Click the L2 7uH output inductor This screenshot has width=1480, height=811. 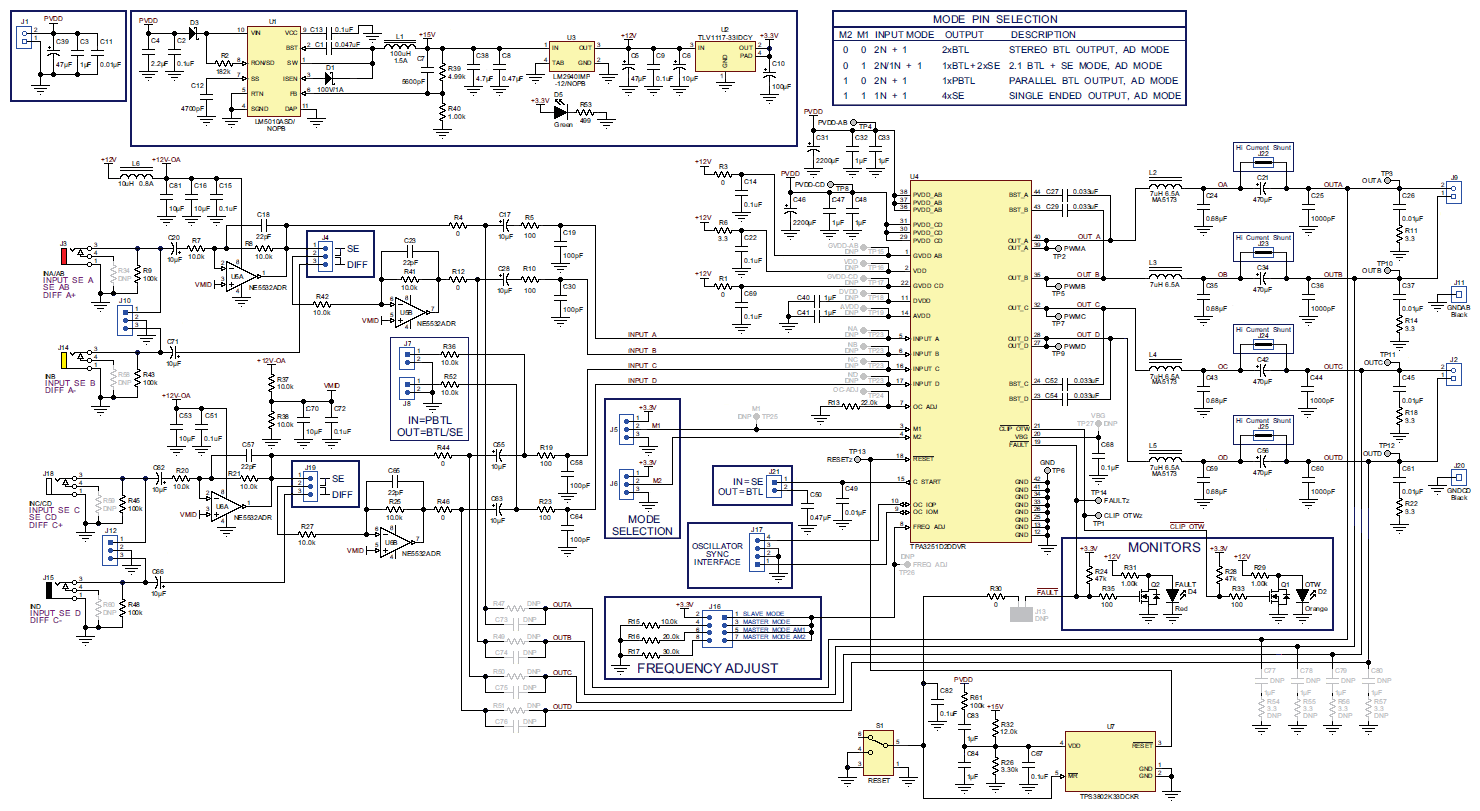(x=1163, y=185)
